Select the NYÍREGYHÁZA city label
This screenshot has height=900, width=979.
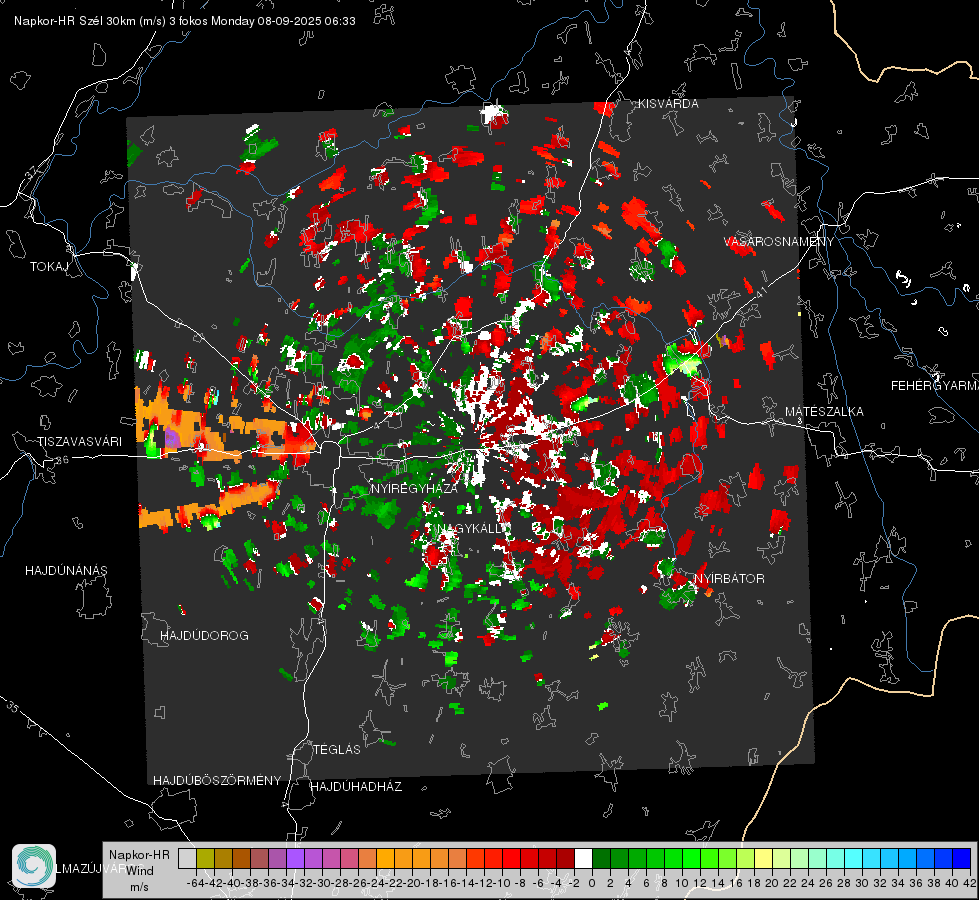pyautogui.click(x=414, y=488)
